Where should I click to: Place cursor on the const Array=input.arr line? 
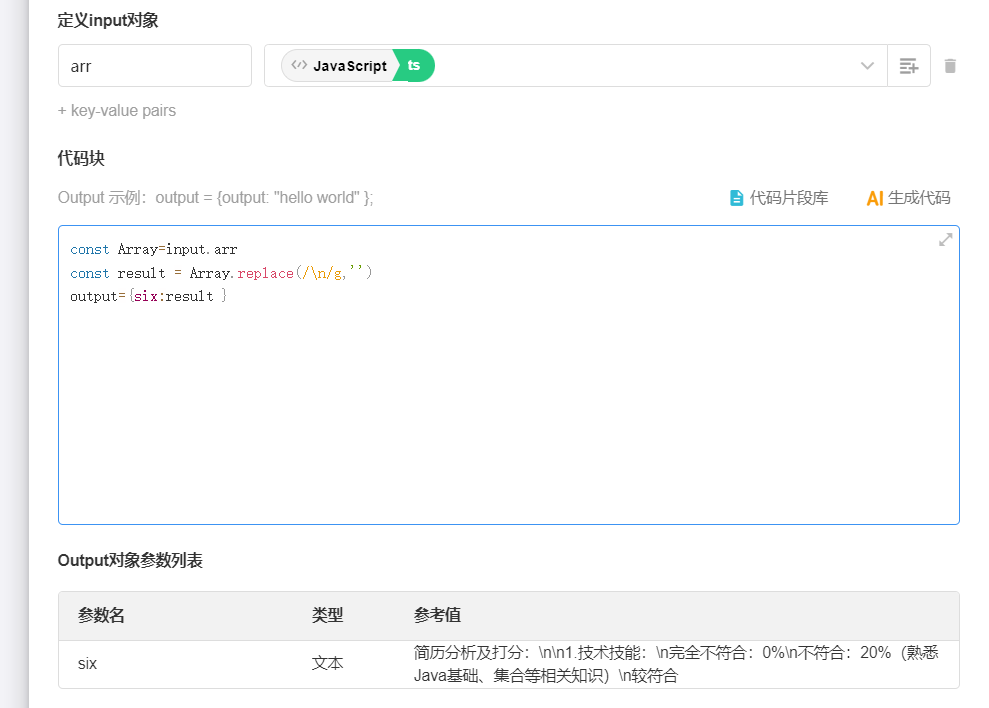coord(154,249)
